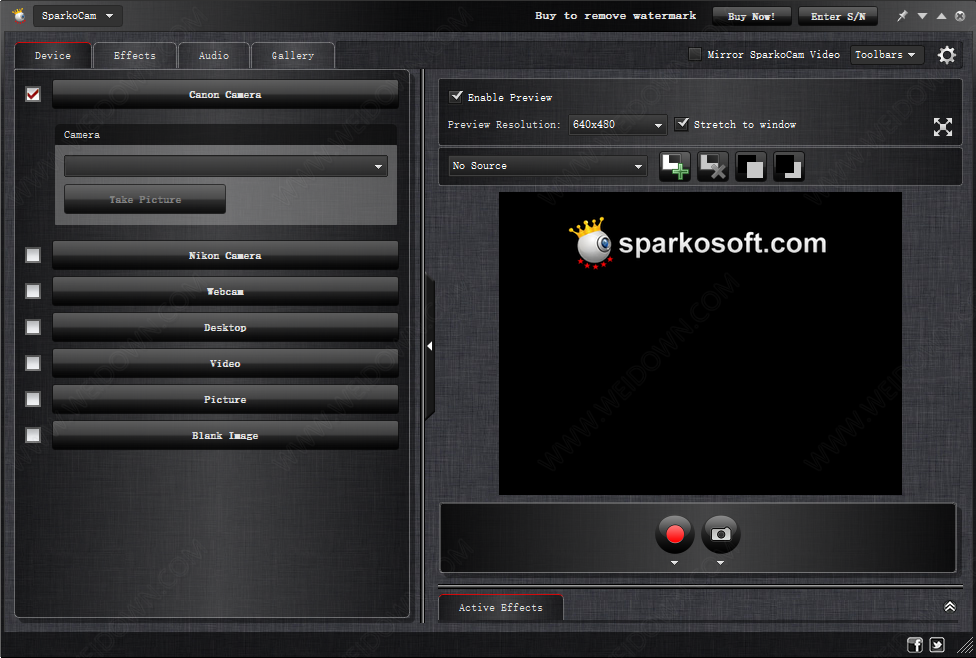
Task: Click the pin window icon in title bar
Action: point(902,16)
